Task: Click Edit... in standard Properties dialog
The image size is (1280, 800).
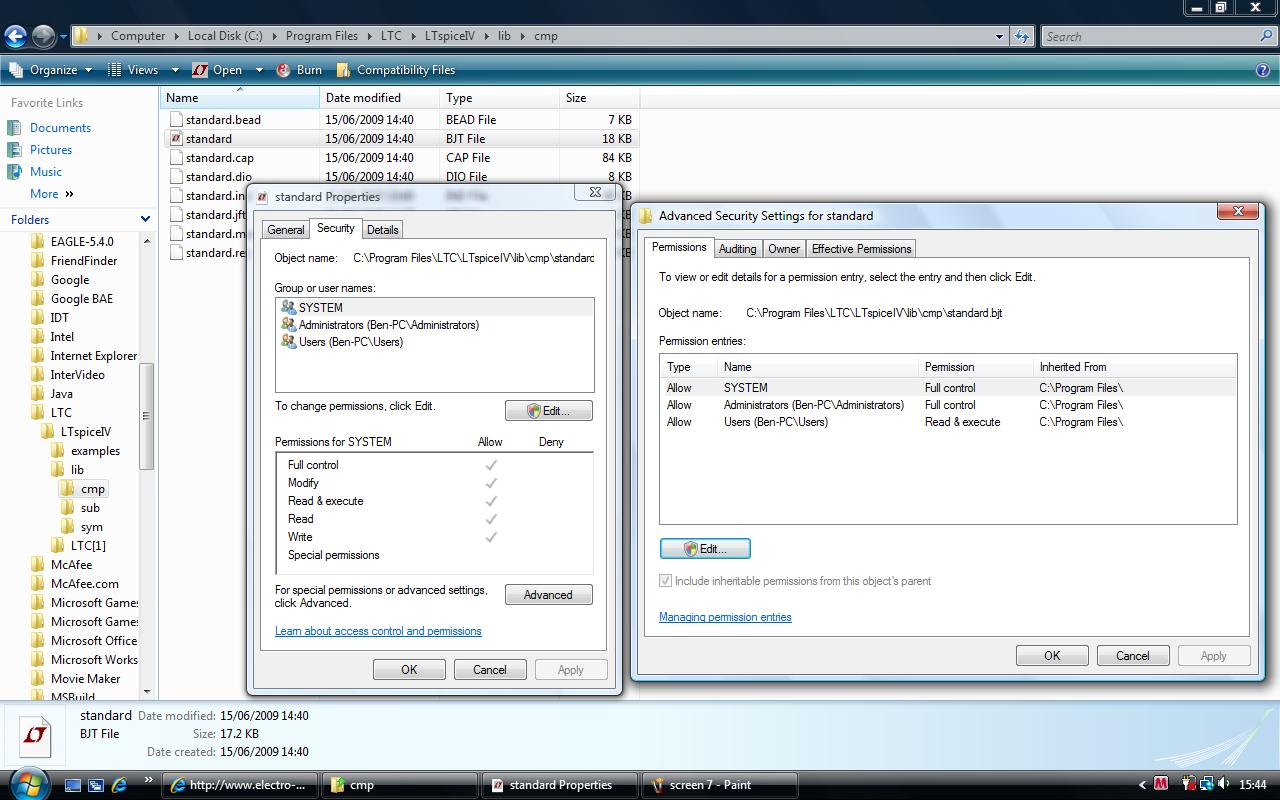Action: (549, 411)
